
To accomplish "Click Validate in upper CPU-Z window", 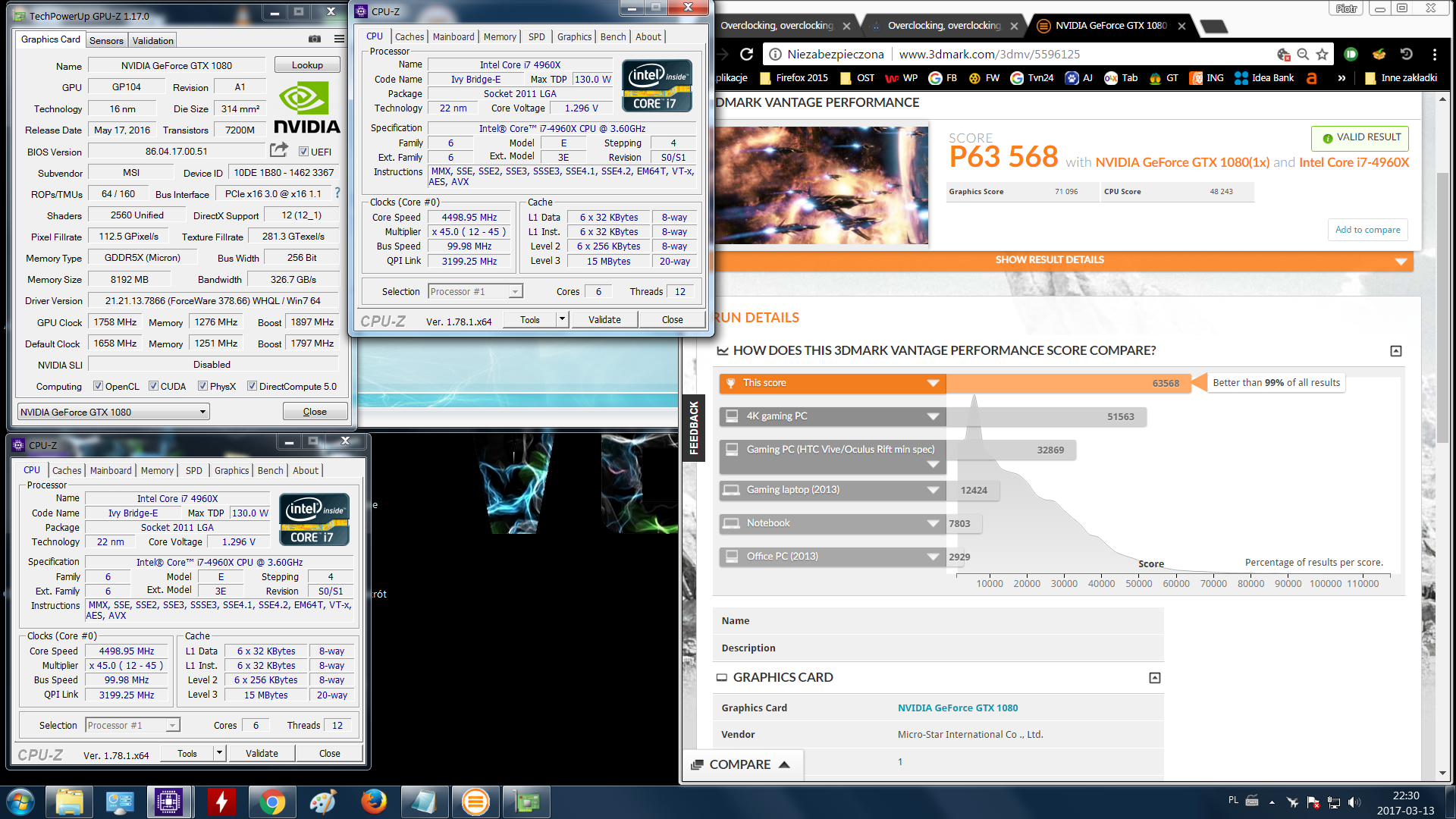I will [604, 319].
